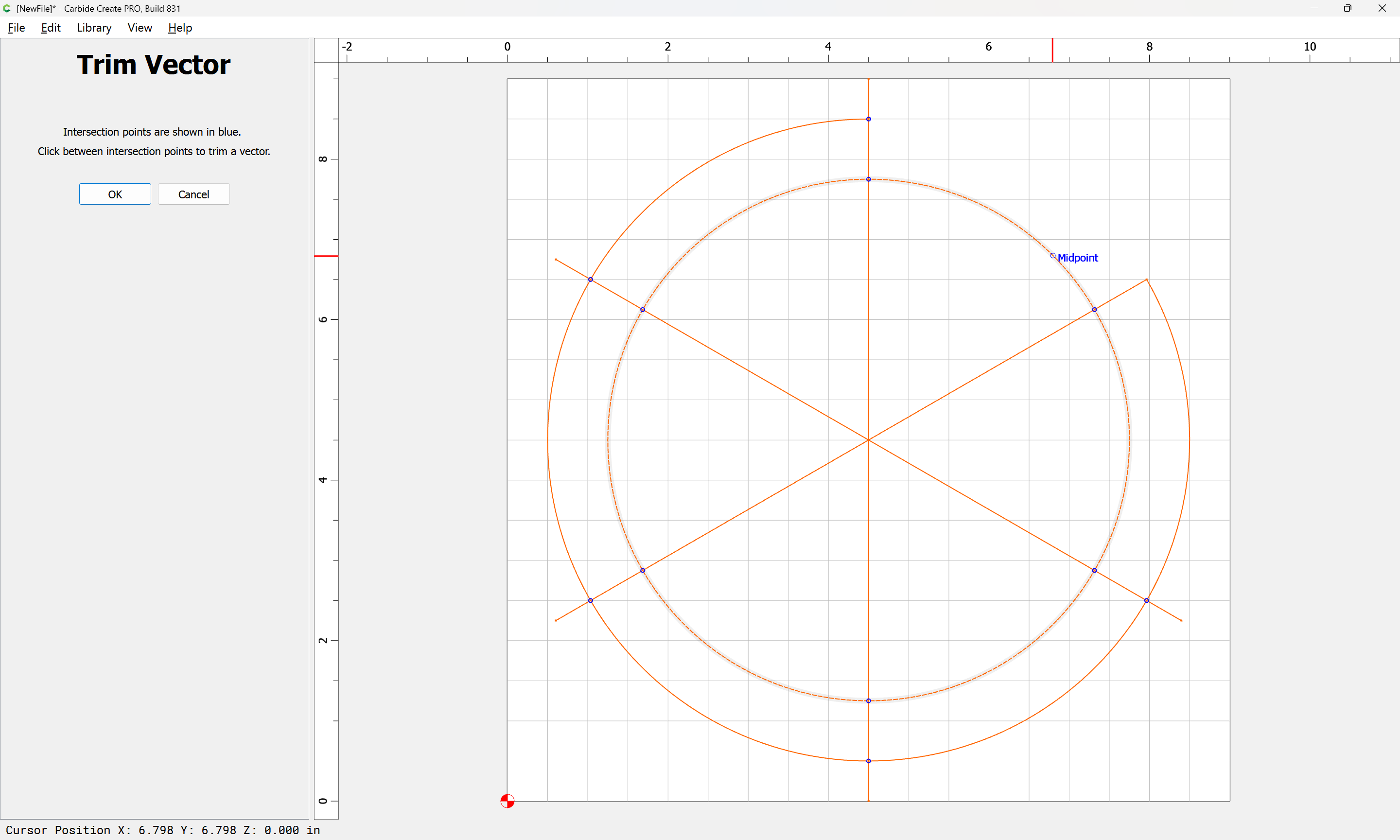1400x840 pixels.
Task: Click the Cancel button
Action: click(x=193, y=194)
